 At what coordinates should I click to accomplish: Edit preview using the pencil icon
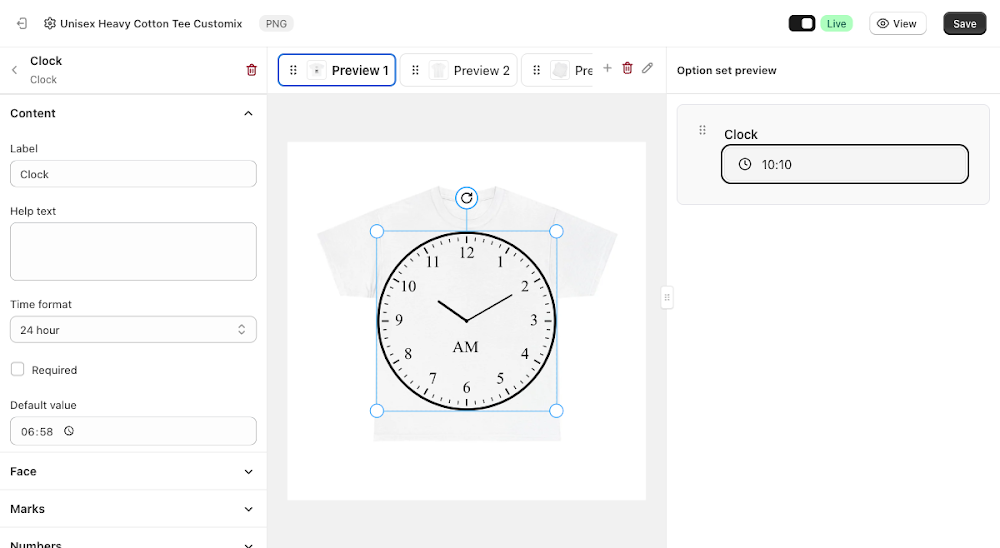coord(647,68)
